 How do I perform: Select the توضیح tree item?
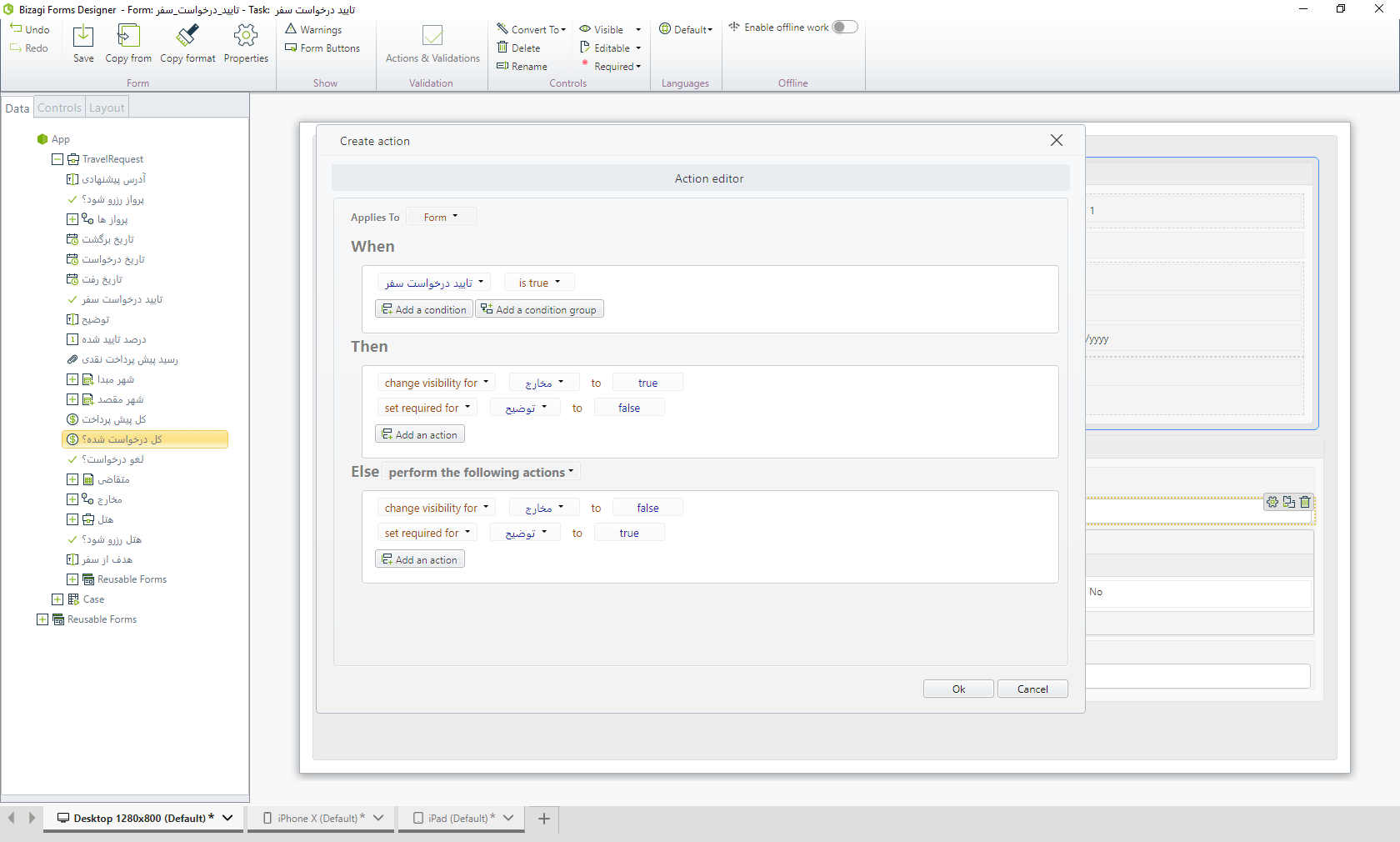point(88,319)
